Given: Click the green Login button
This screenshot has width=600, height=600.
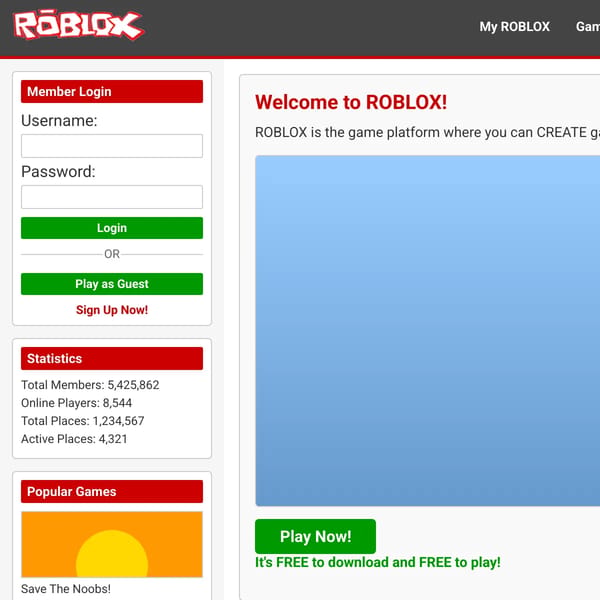Looking at the screenshot, I should pyautogui.click(x=112, y=228).
